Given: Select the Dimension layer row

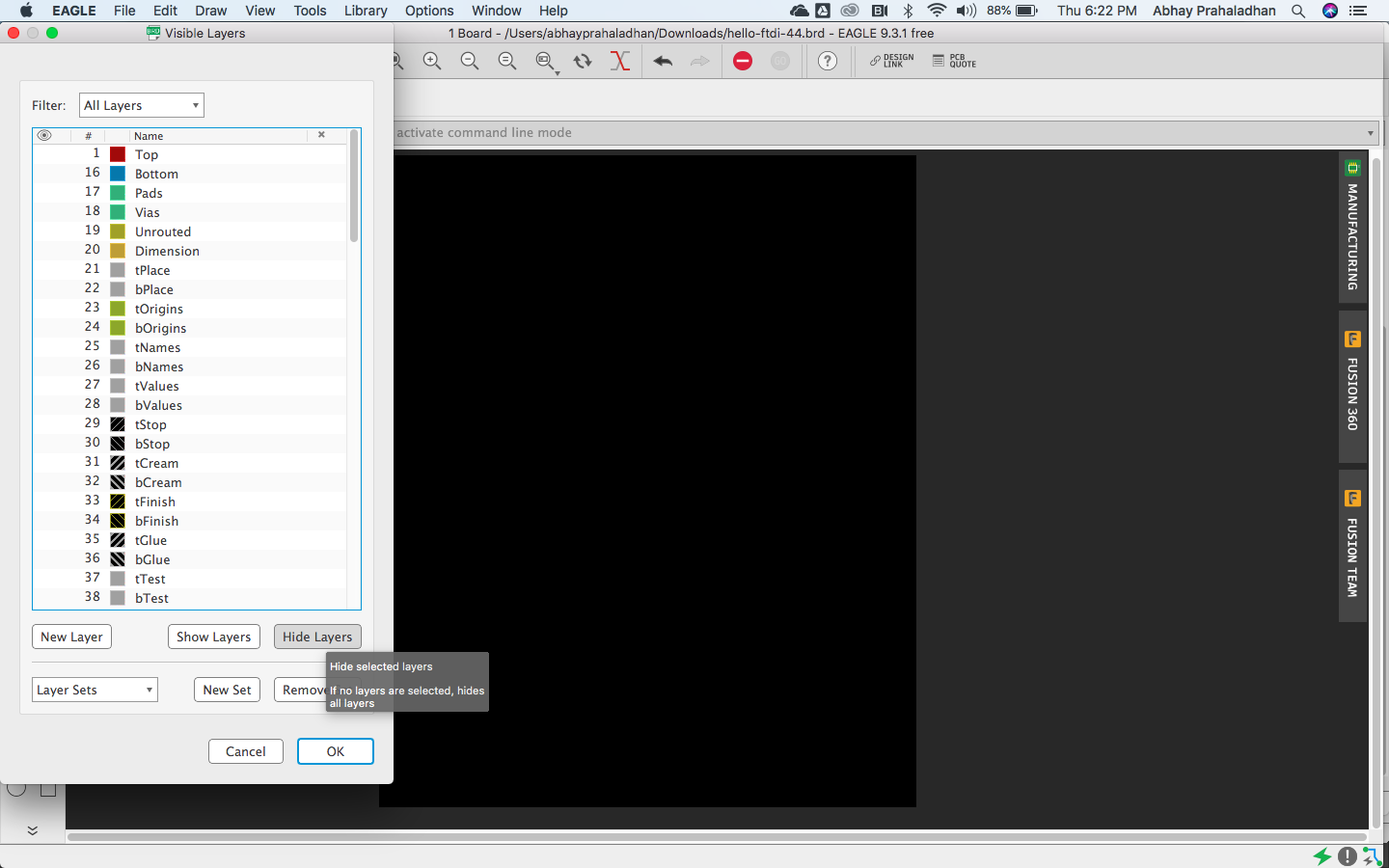Looking at the screenshot, I should tap(190, 251).
